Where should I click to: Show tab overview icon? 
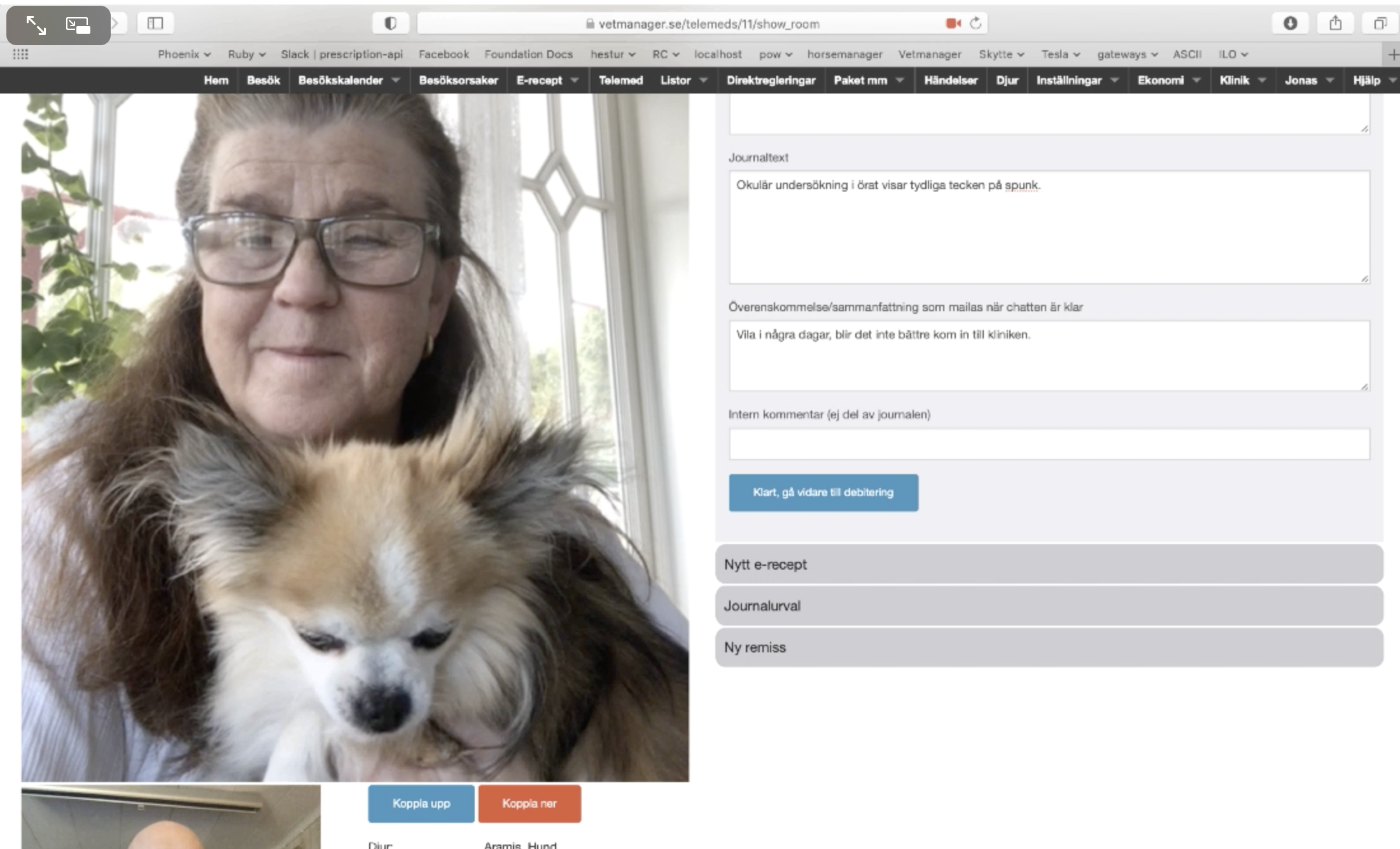(x=1380, y=24)
